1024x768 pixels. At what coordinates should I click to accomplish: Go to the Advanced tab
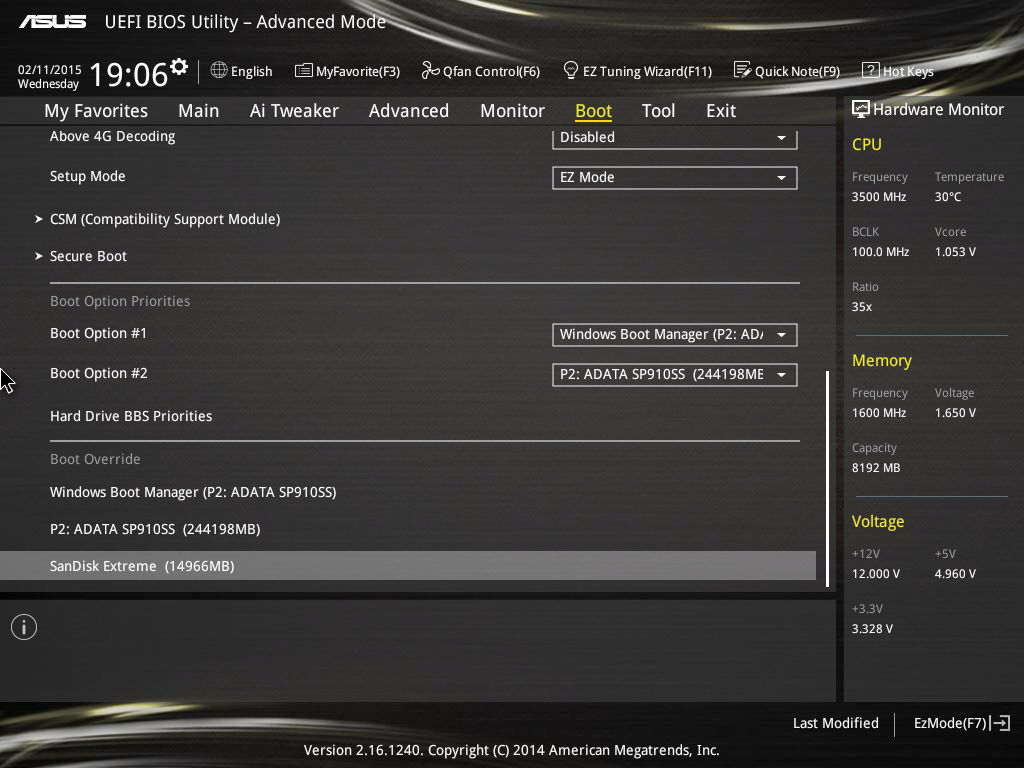[409, 111]
